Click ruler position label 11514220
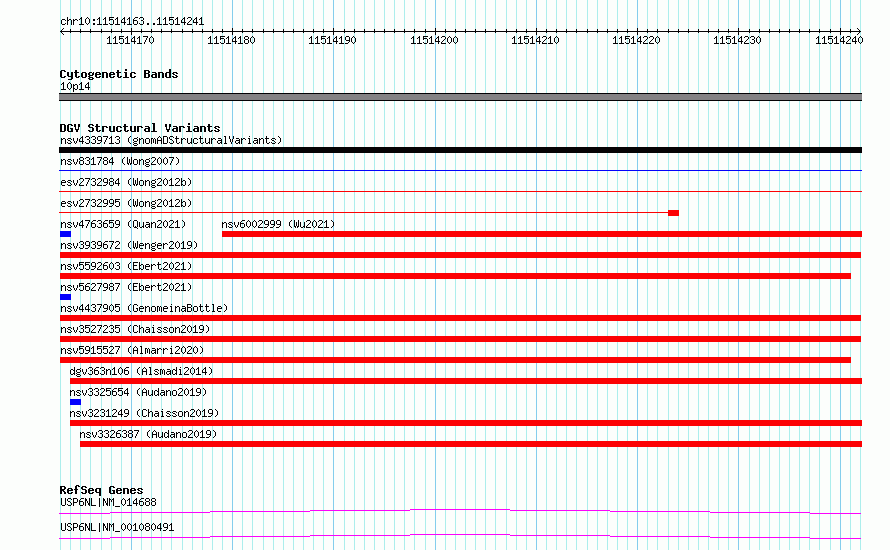This screenshot has height=550, width=890. click(x=636, y=40)
